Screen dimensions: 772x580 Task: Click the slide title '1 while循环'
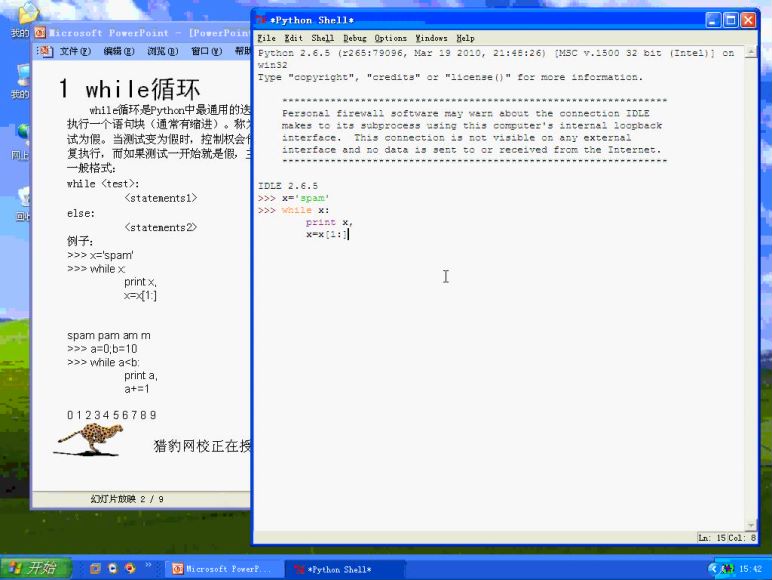pyautogui.click(x=129, y=89)
